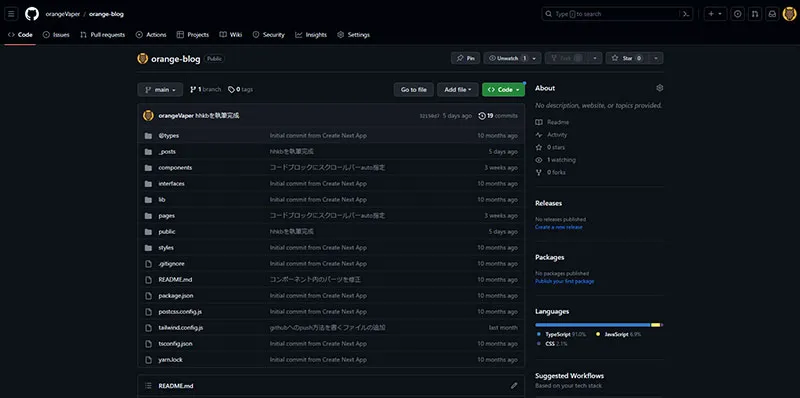800x398 pixels.
Task: Open the _posts folder
Action: click(167, 152)
